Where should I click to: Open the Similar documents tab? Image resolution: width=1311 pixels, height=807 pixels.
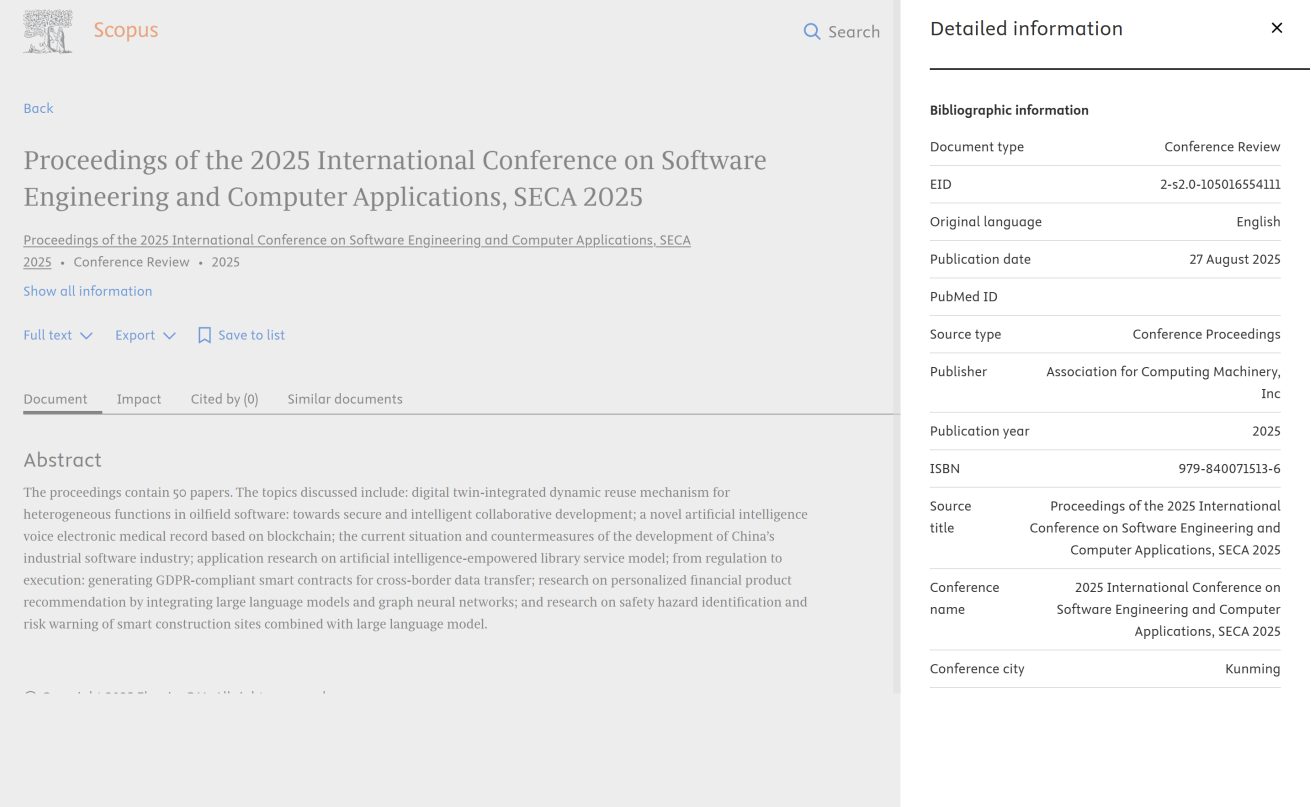[x=345, y=399]
